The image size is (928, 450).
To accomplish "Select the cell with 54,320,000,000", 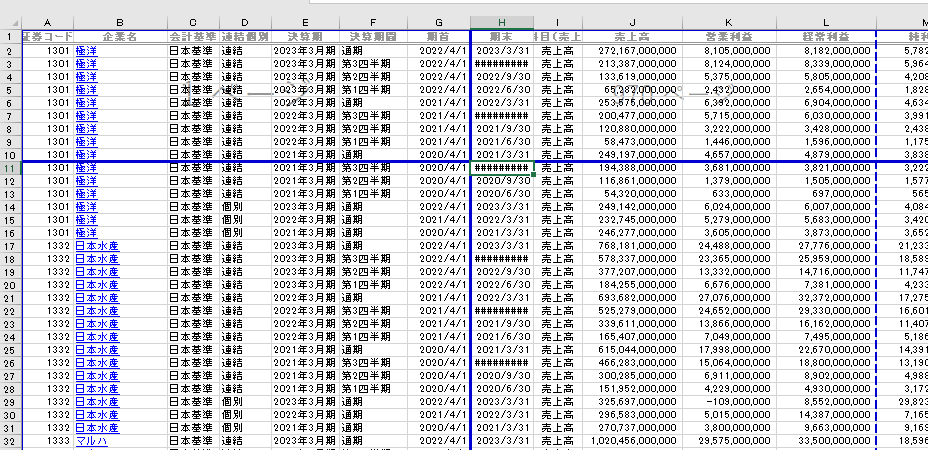I will click(632, 194).
